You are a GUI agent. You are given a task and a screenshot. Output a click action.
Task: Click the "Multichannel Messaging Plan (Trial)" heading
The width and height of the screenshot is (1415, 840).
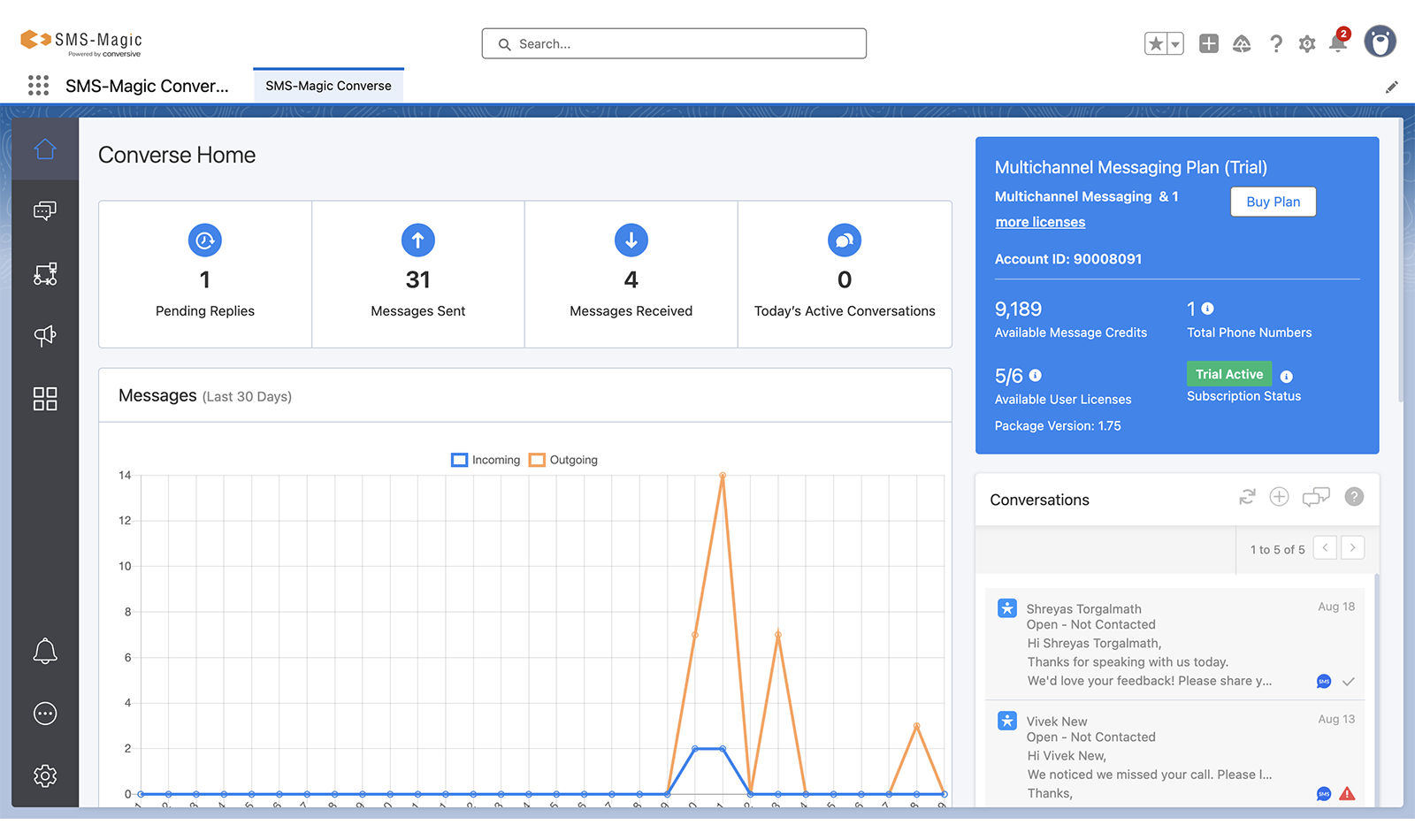[1131, 167]
